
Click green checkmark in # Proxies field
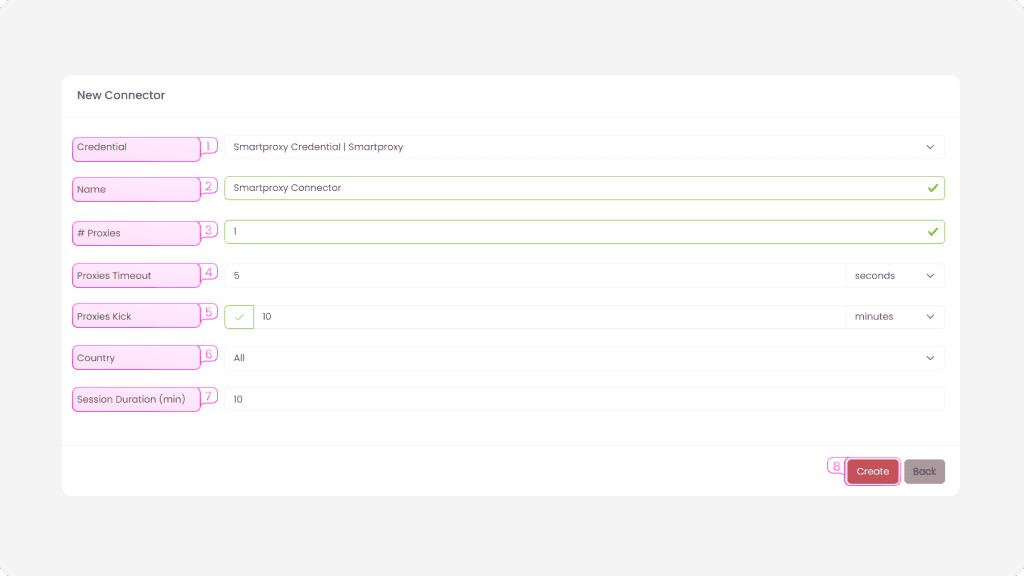pyautogui.click(x=932, y=232)
